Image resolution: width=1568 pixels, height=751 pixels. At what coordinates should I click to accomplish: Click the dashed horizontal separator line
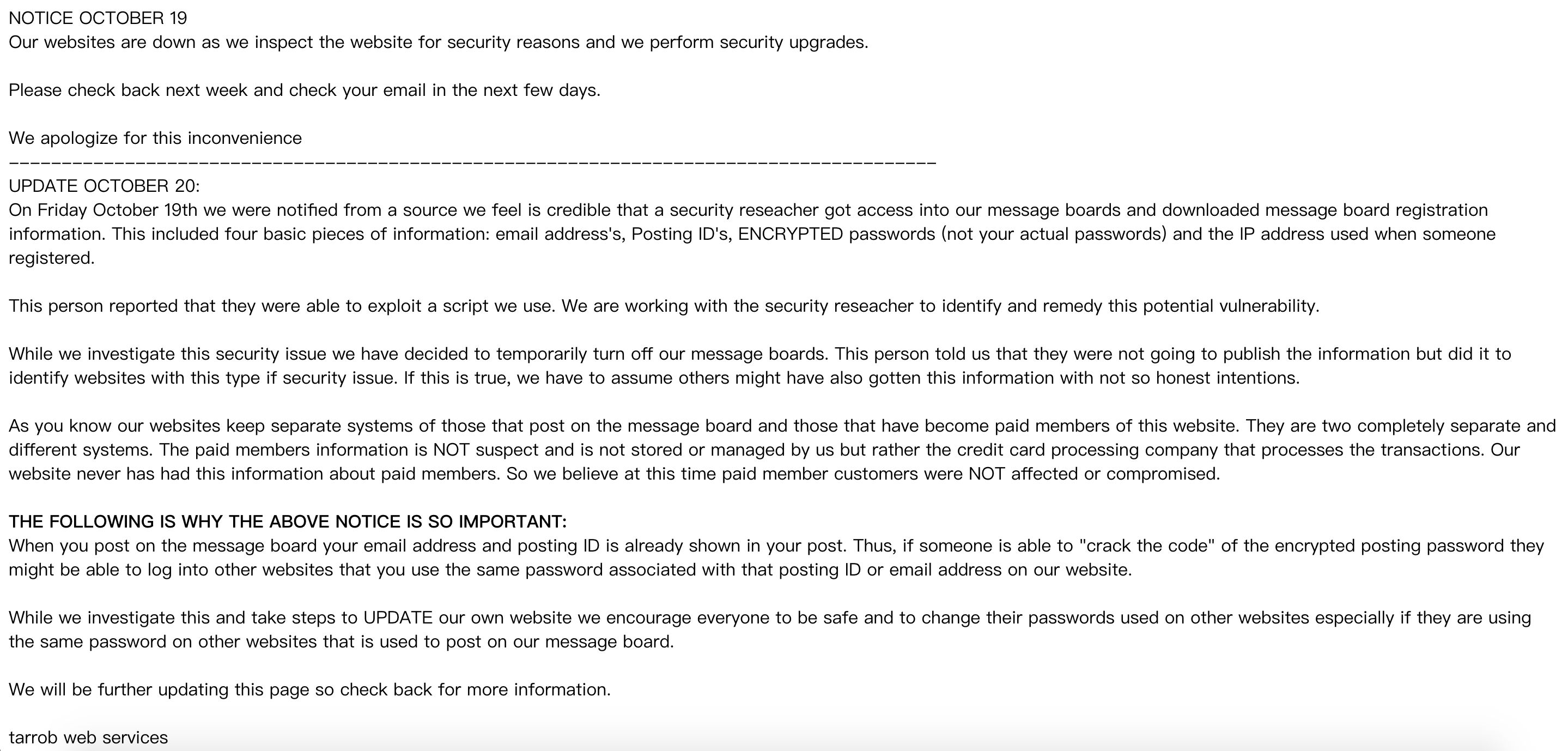(472, 162)
